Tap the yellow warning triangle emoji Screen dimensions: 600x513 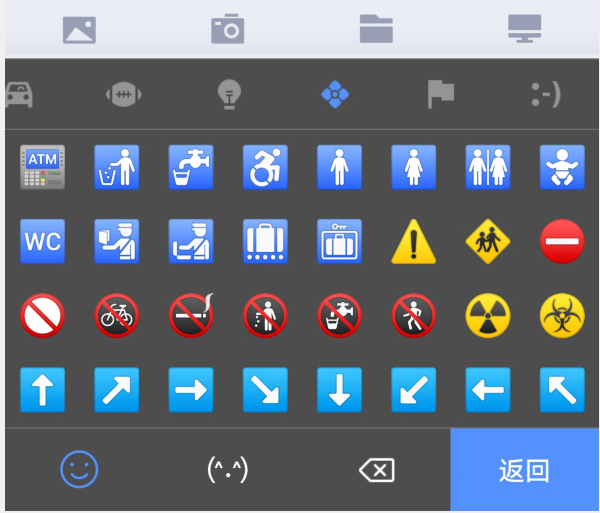pyautogui.click(x=413, y=241)
